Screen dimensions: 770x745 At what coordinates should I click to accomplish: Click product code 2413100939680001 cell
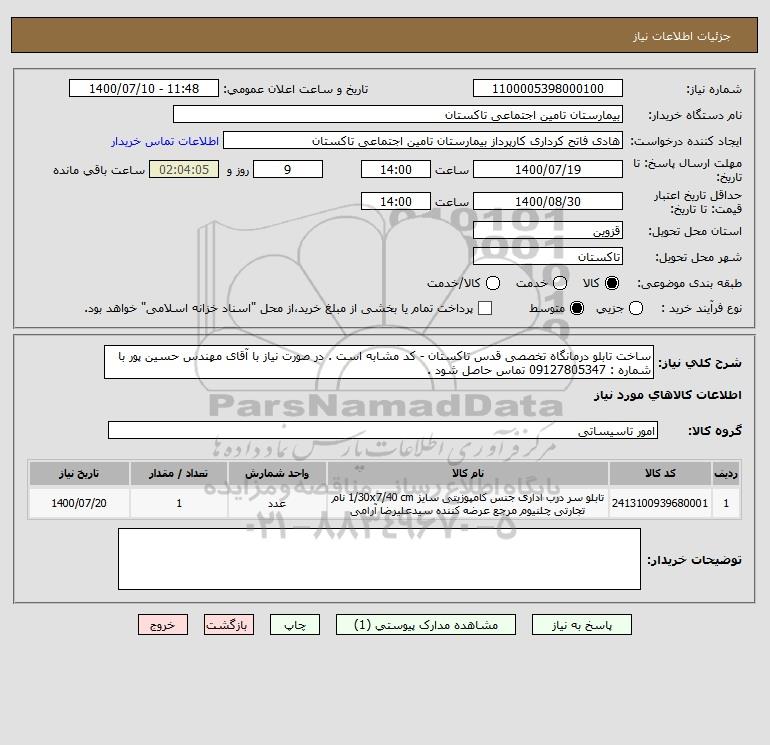tap(660, 503)
